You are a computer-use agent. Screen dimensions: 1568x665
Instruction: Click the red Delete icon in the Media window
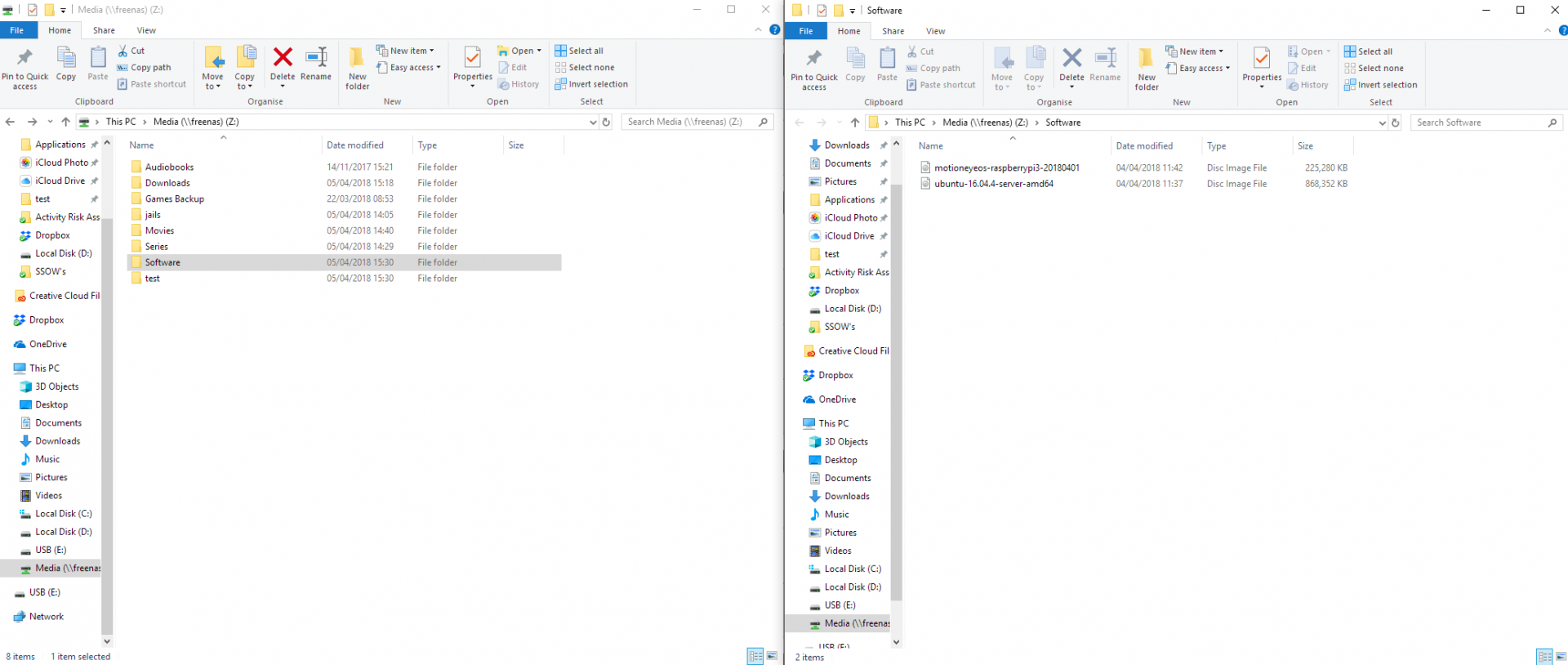click(283, 57)
